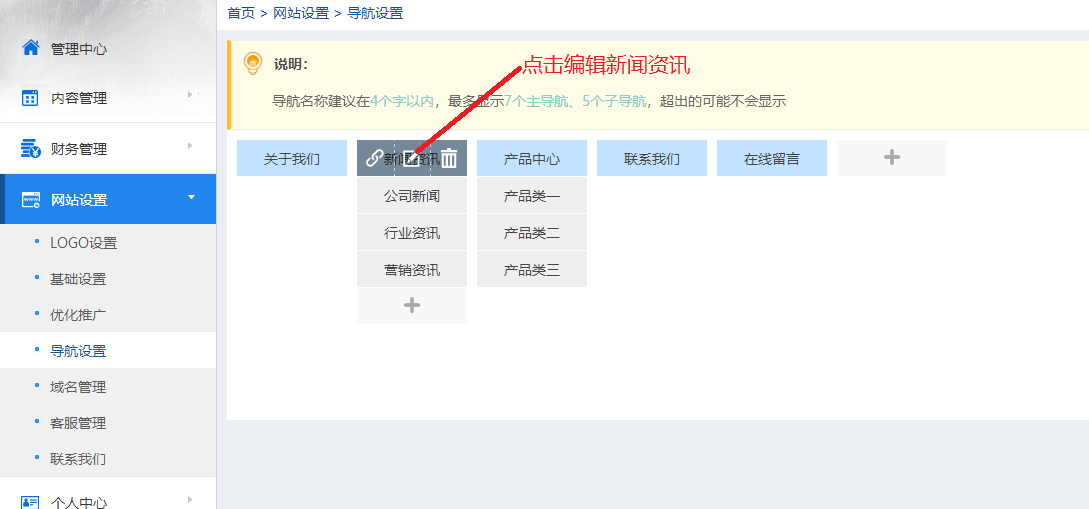The height and width of the screenshot is (509, 1089).
Task: Click the edit icon on 新闻资讯
Action: click(411, 158)
